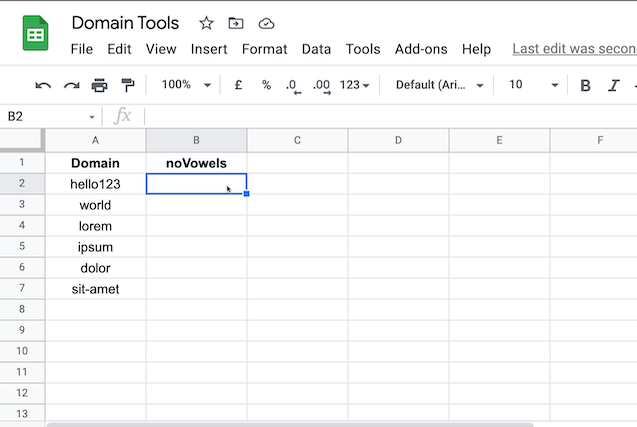Select the noVowels header cell
Viewport: 637px width, 427px height.
coord(196,163)
